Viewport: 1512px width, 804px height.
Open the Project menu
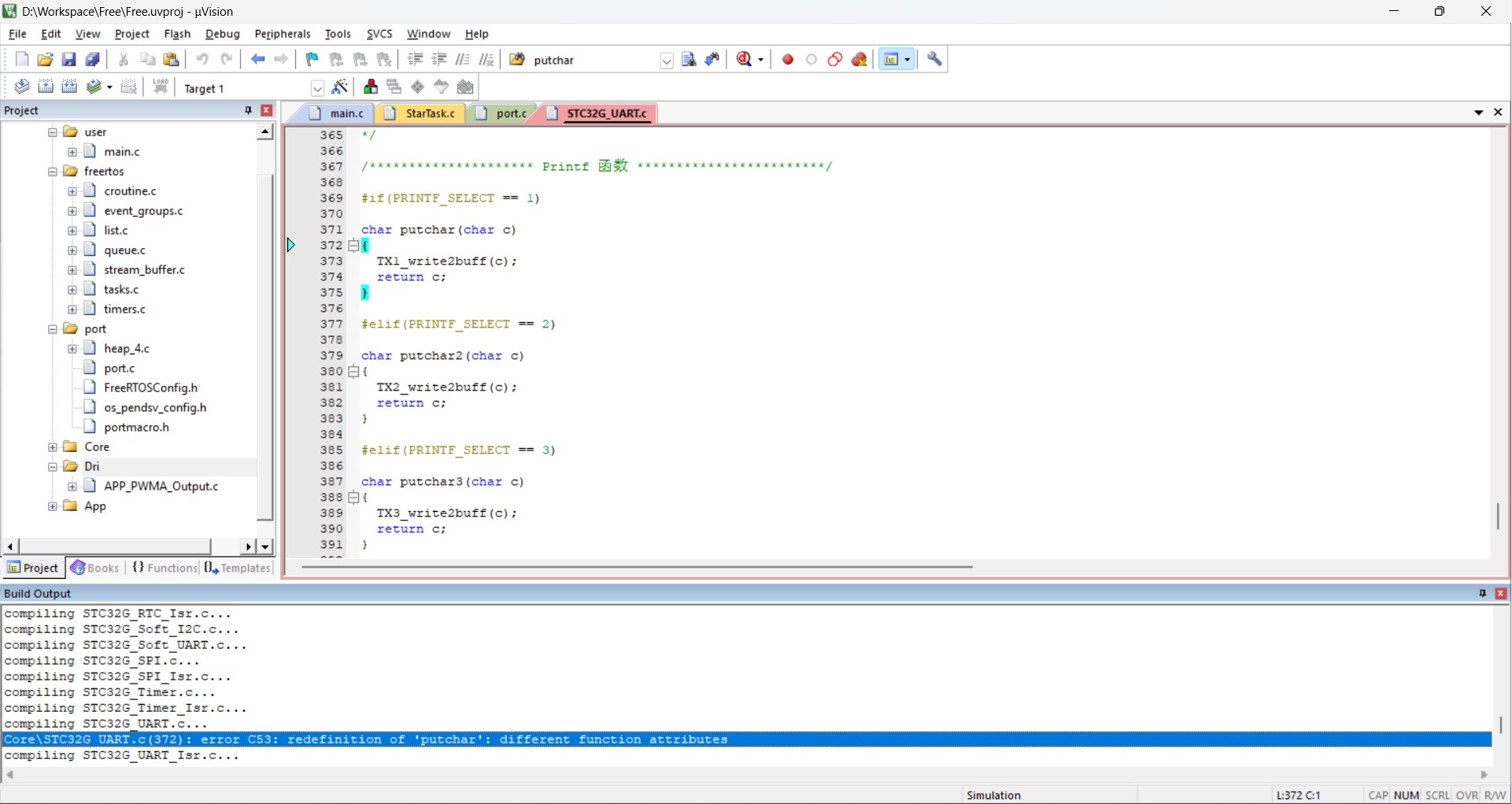131,34
